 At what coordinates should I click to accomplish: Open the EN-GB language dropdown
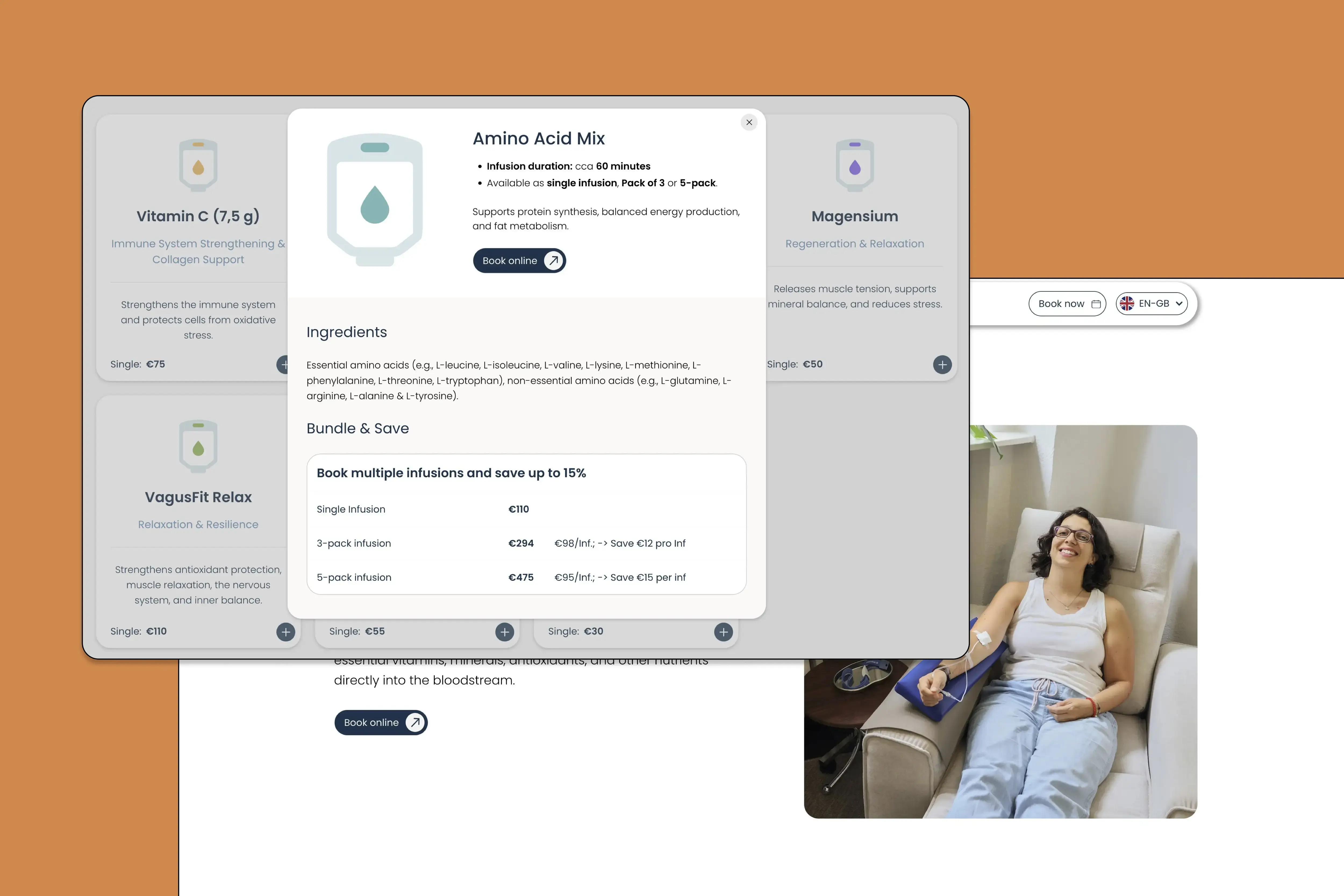pyautogui.click(x=1152, y=304)
